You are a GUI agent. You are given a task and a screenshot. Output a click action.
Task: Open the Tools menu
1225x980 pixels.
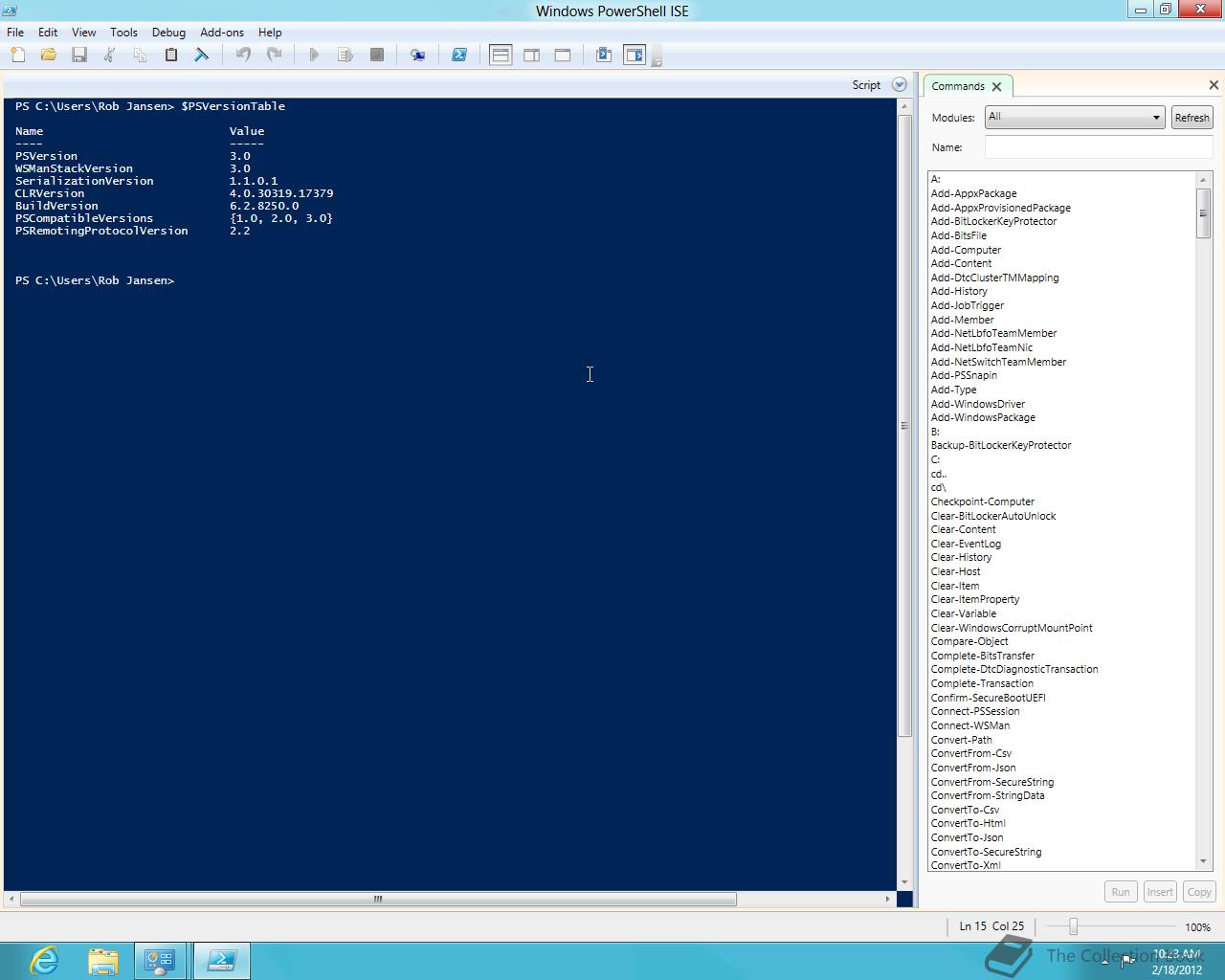click(x=123, y=32)
